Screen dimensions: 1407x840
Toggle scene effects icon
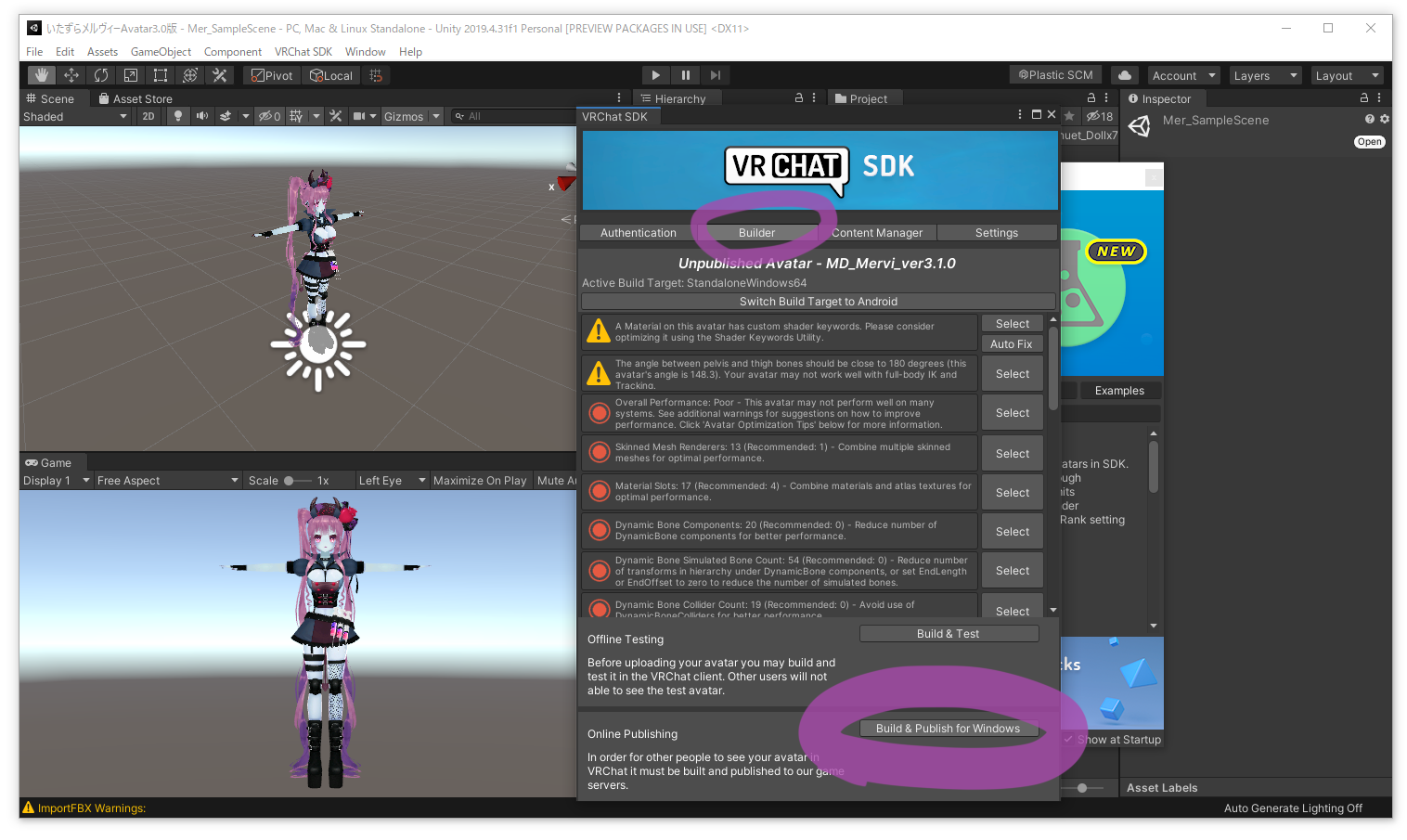(x=226, y=116)
